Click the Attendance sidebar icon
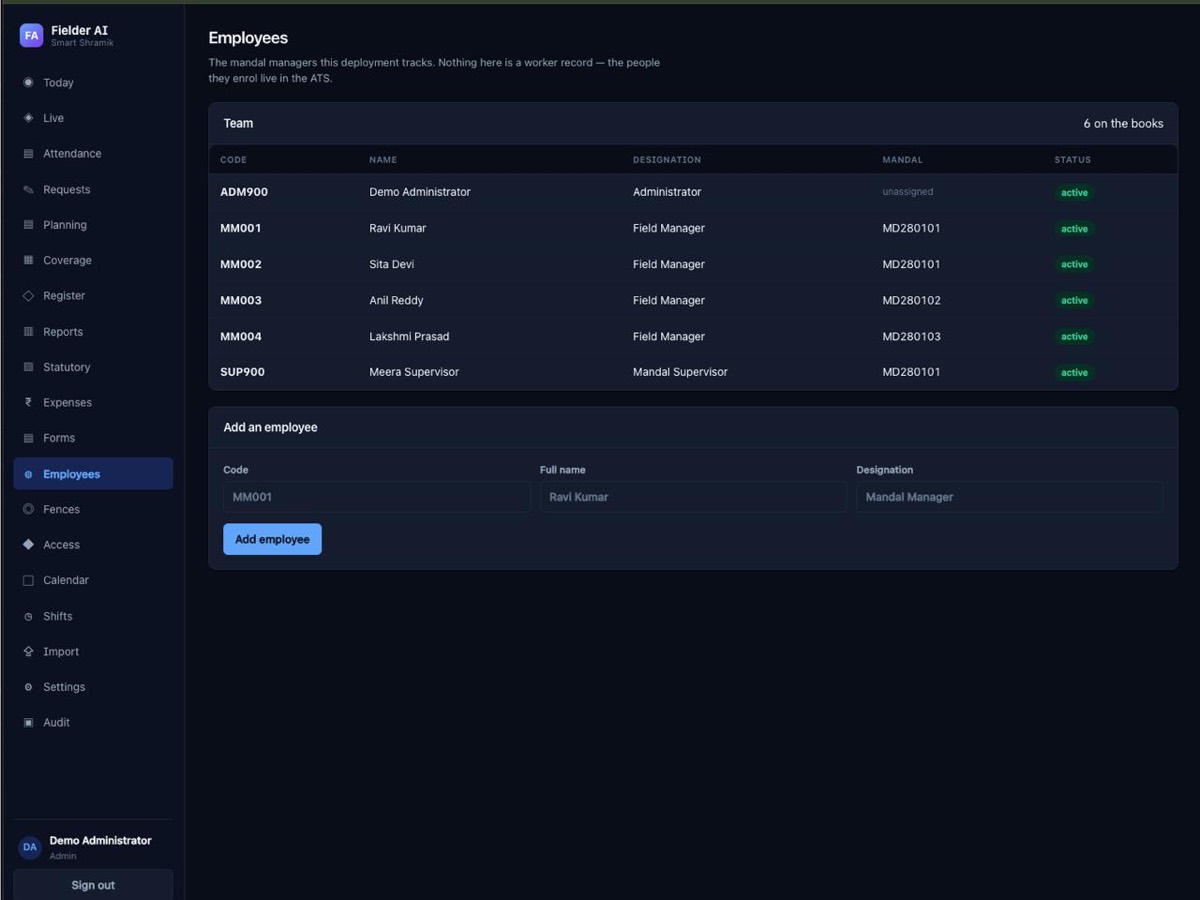 tap(28, 154)
